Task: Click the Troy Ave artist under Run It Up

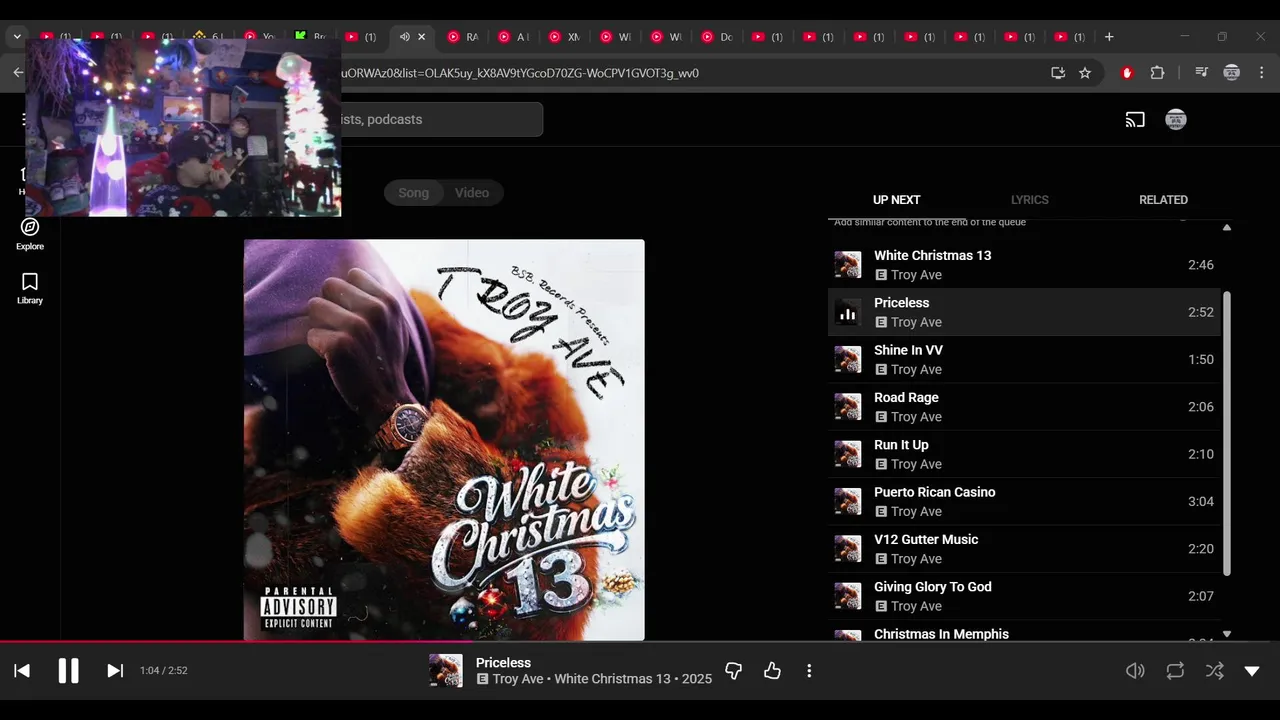Action: [916, 464]
